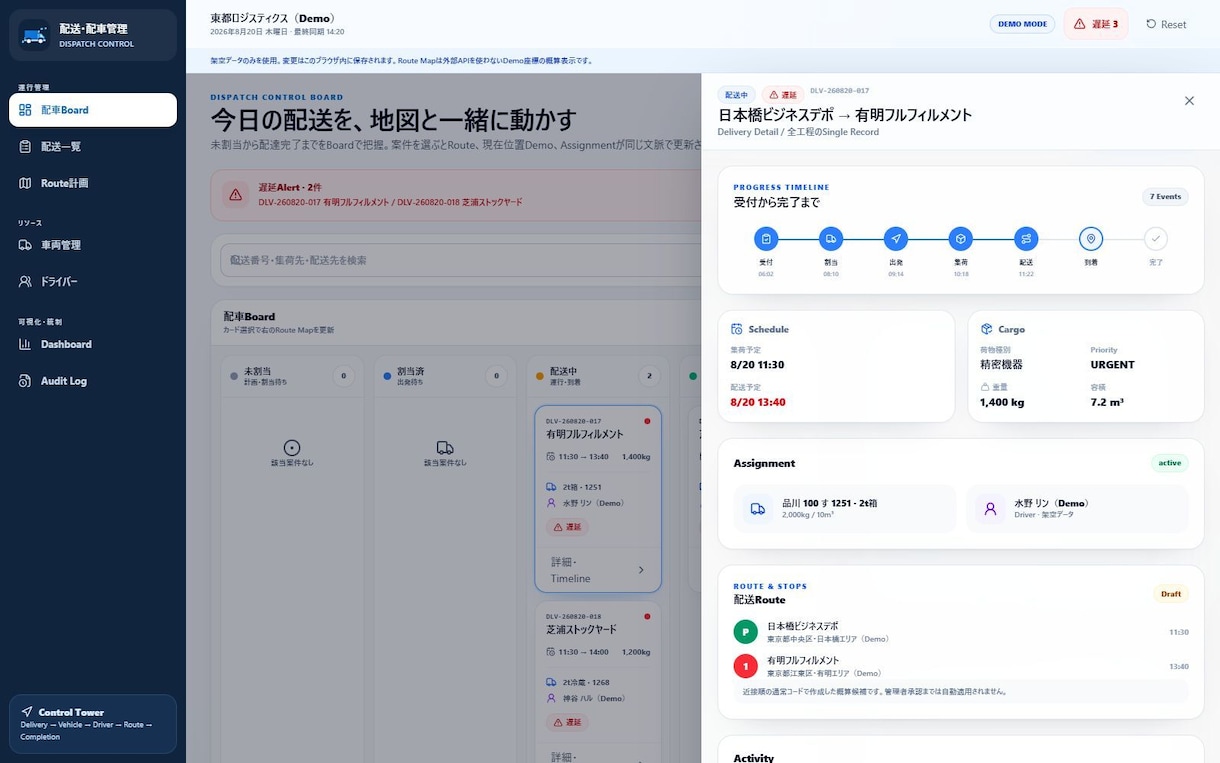Click the 到着 timeline step icon

pos(1091,239)
